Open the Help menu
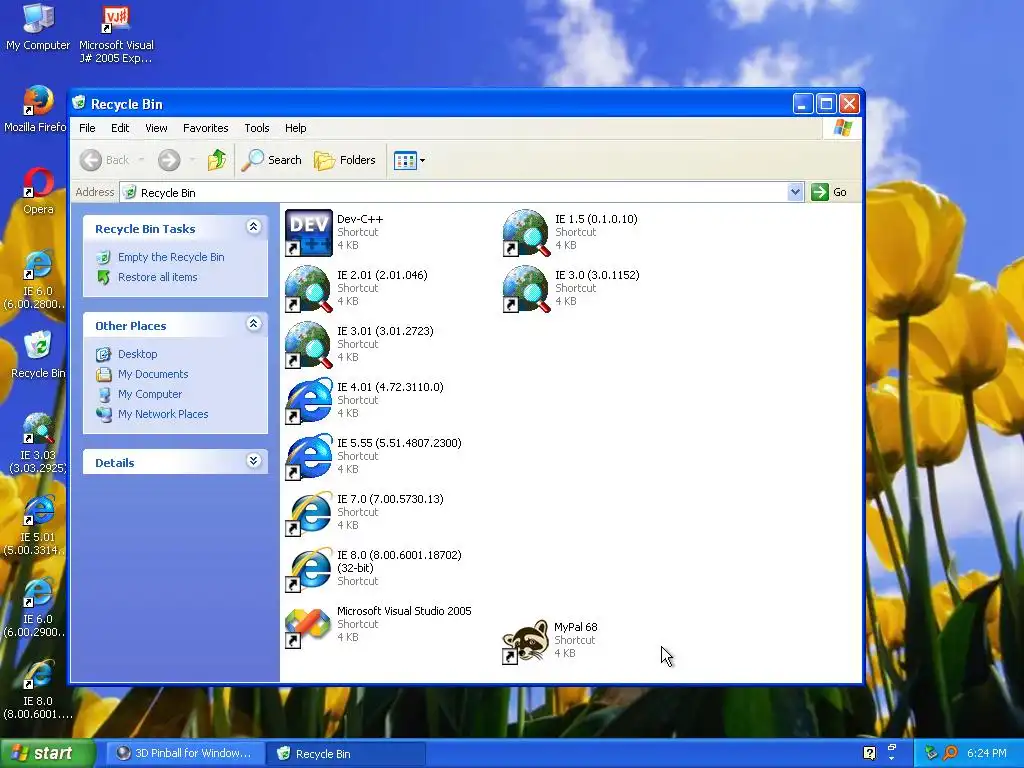Screen dimensions: 1024x768 295,128
